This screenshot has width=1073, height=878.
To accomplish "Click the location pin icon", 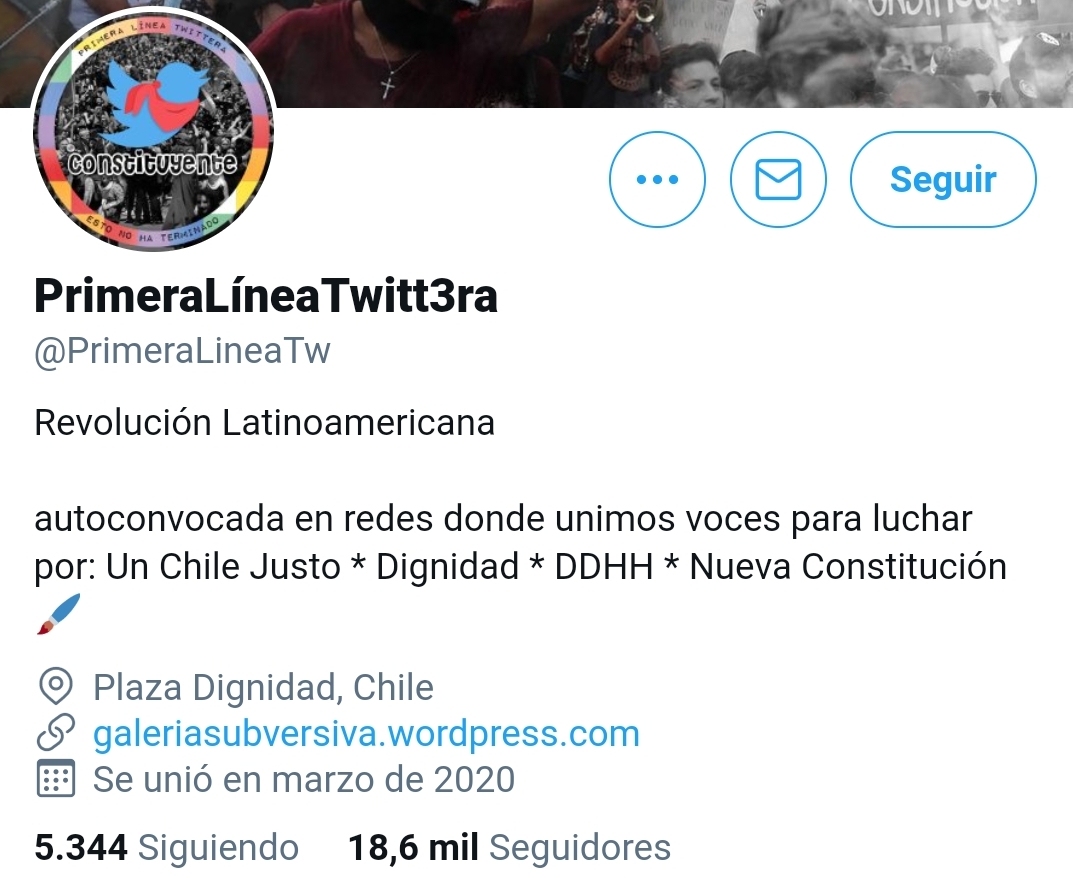I will tap(55, 686).
